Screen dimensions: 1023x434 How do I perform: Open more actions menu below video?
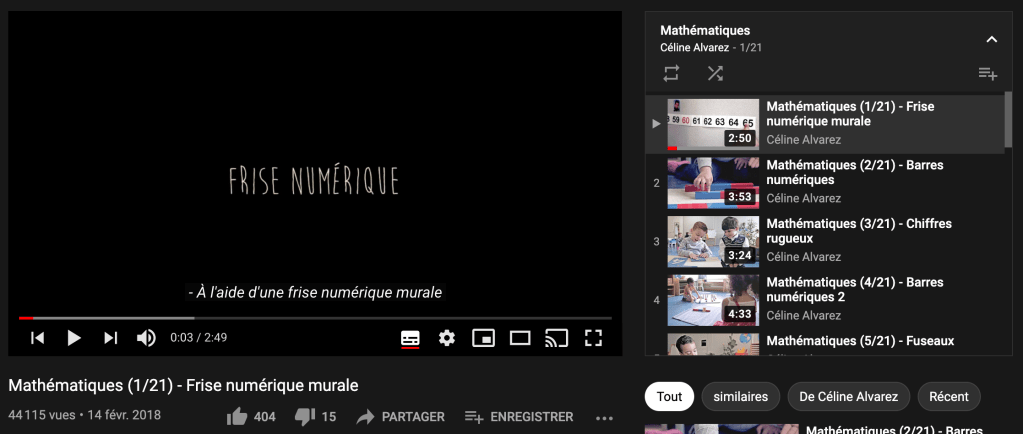tap(604, 417)
